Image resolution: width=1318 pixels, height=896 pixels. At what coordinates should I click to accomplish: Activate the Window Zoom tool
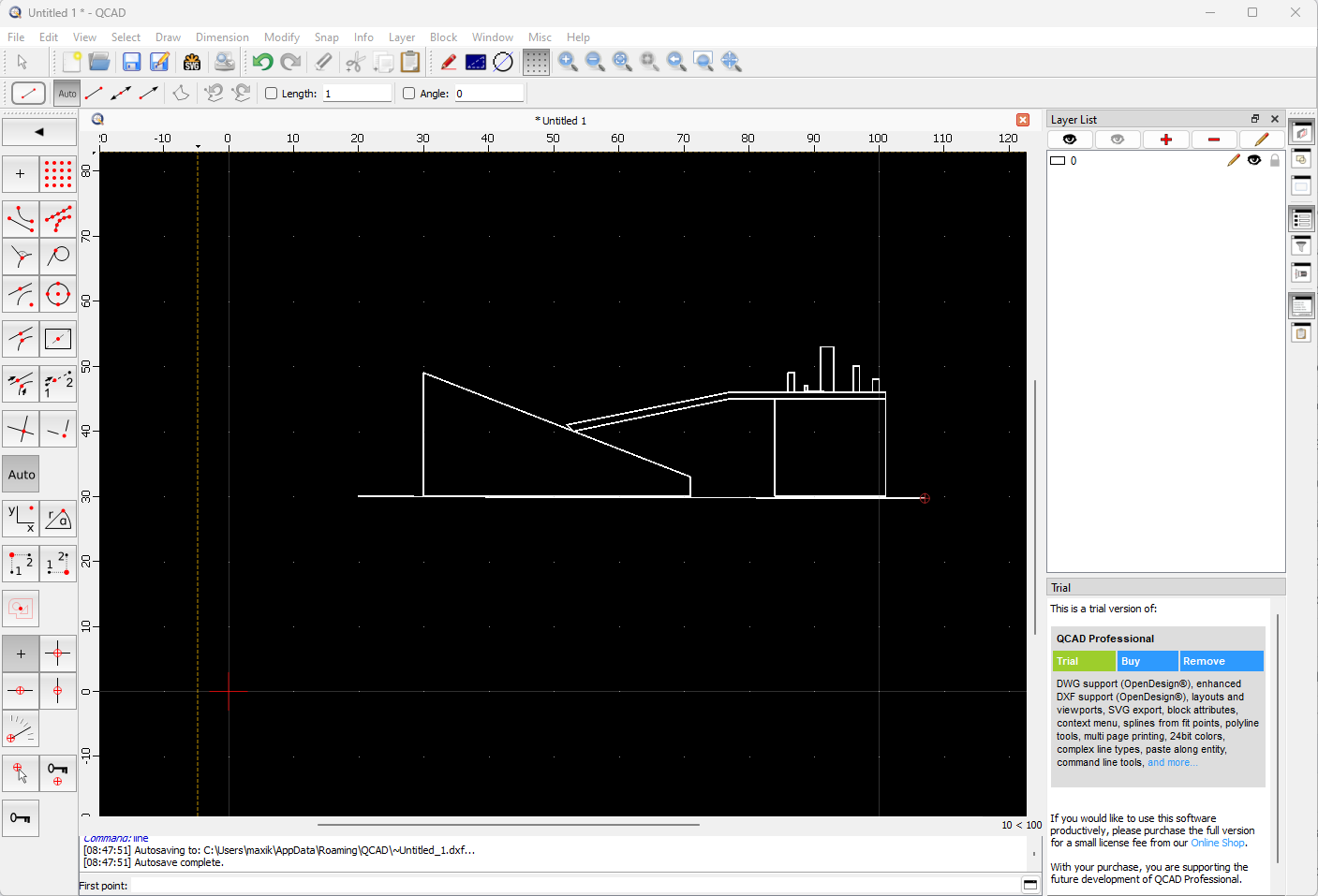(x=703, y=62)
